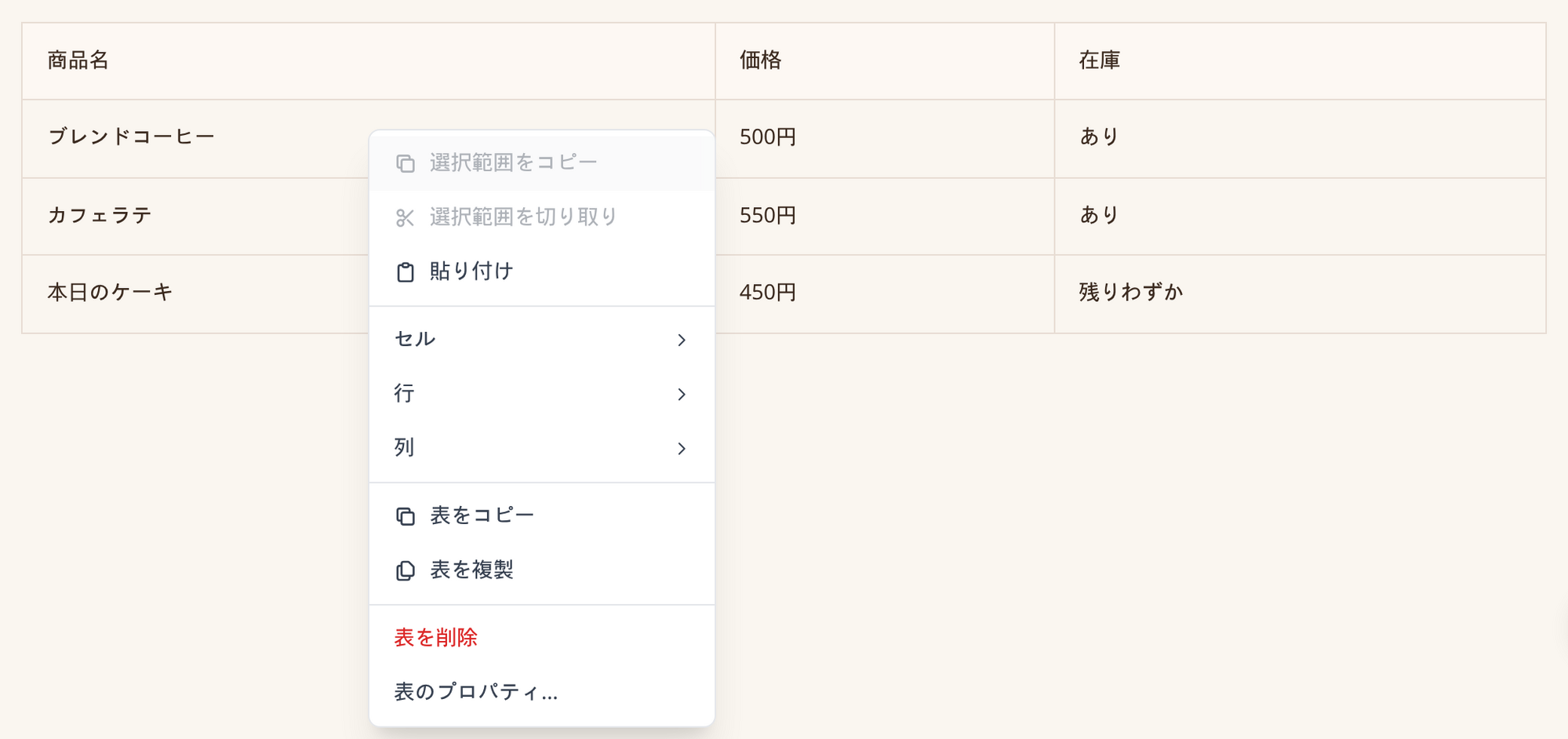This screenshot has height=739, width=1568.
Task: Click the clipboard icon beside 貼り付け
Action: pos(405,271)
